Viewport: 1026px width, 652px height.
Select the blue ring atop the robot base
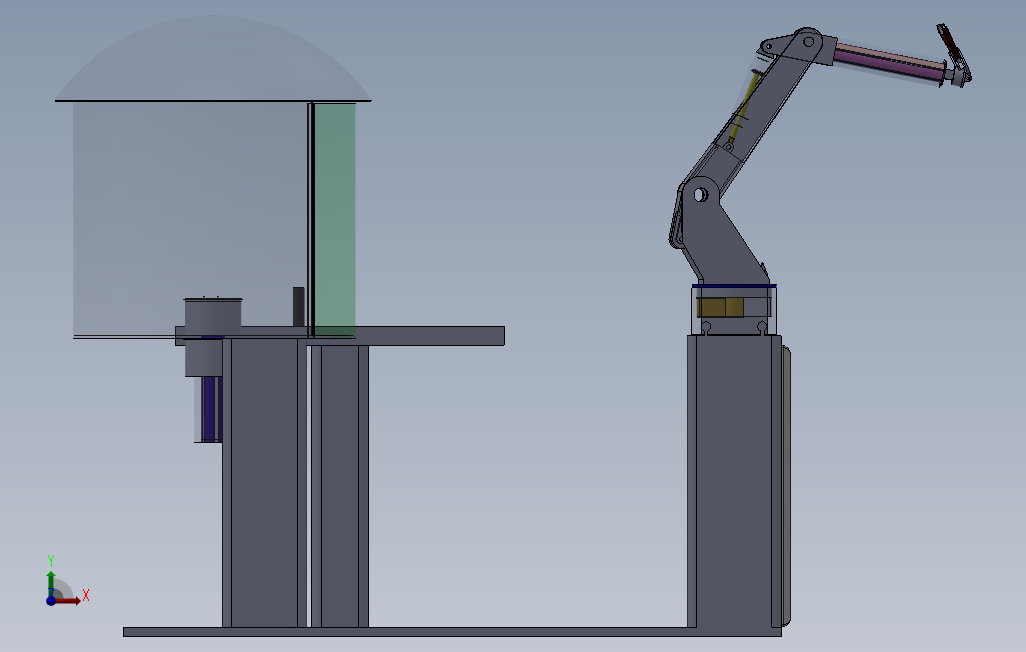(x=734, y=286)
